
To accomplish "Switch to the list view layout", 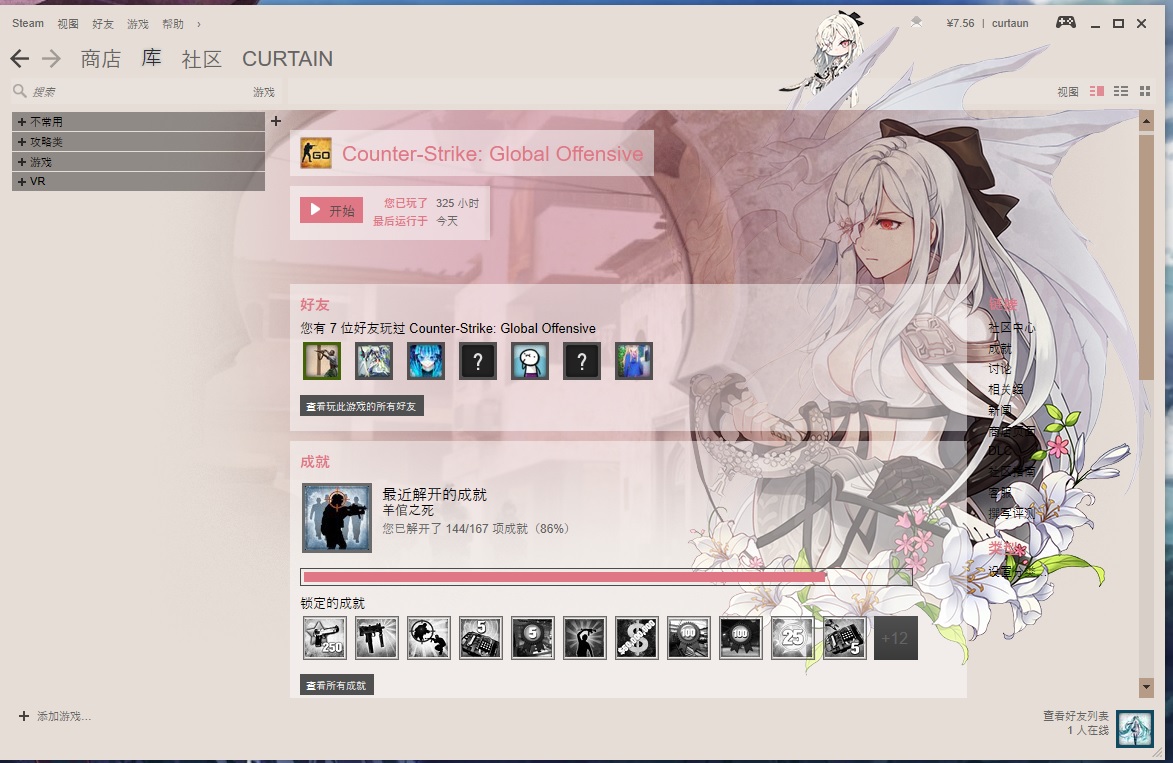I will coord(1121,91).
